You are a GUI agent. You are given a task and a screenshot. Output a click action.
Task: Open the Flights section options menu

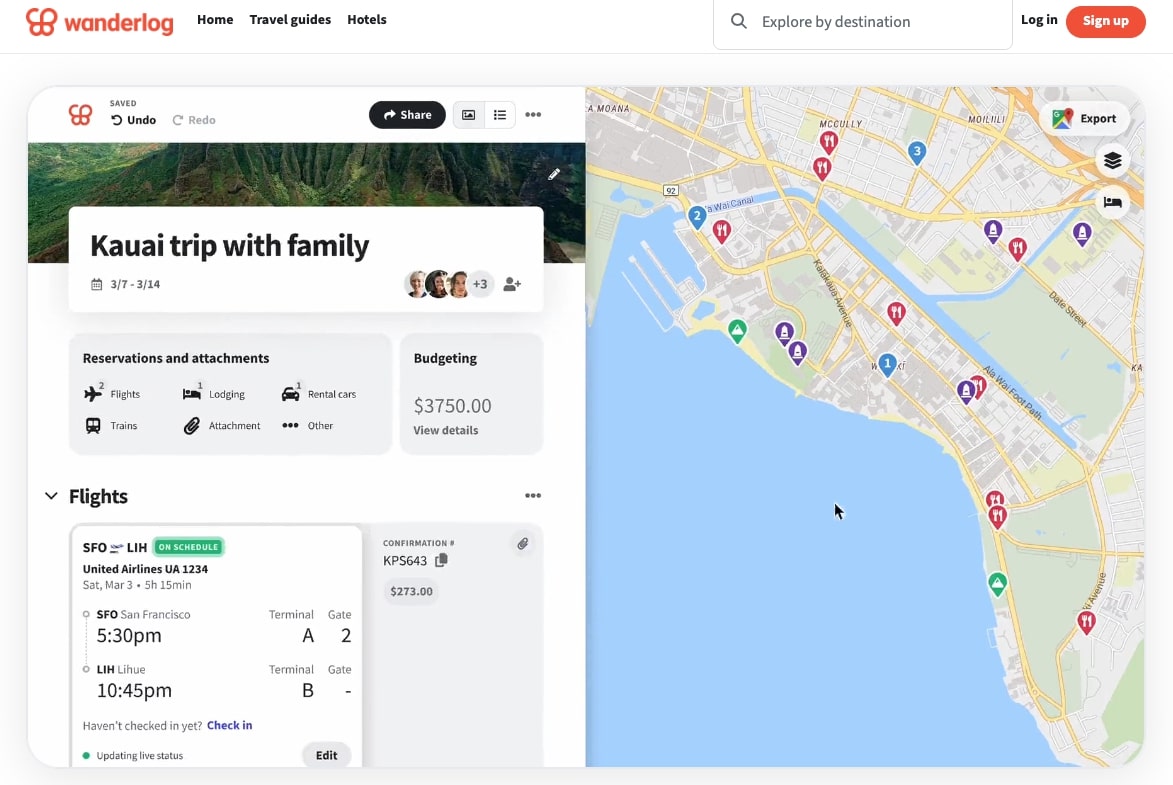tap(533, 495)
